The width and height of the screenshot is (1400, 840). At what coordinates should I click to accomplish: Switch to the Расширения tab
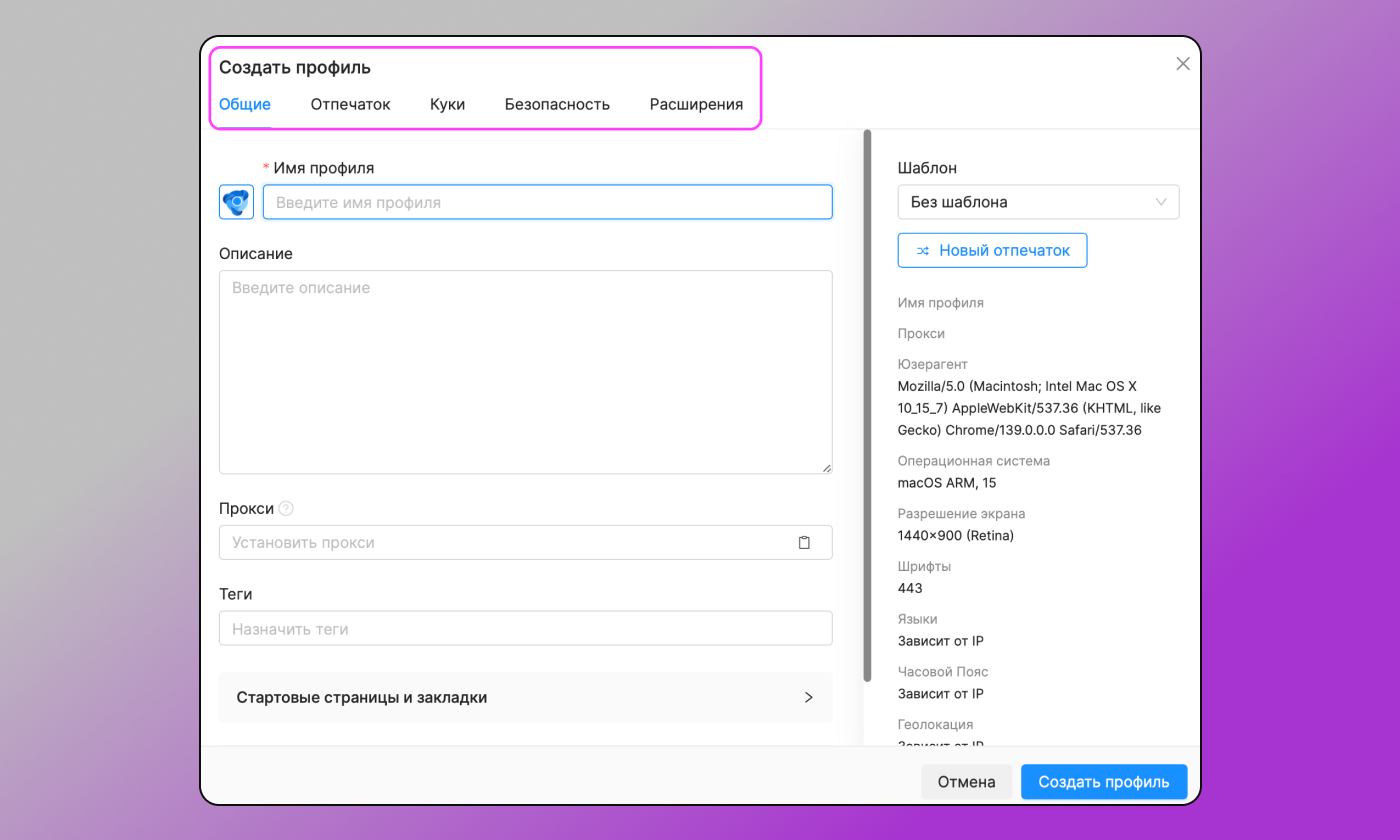click(x=696, y=104)
